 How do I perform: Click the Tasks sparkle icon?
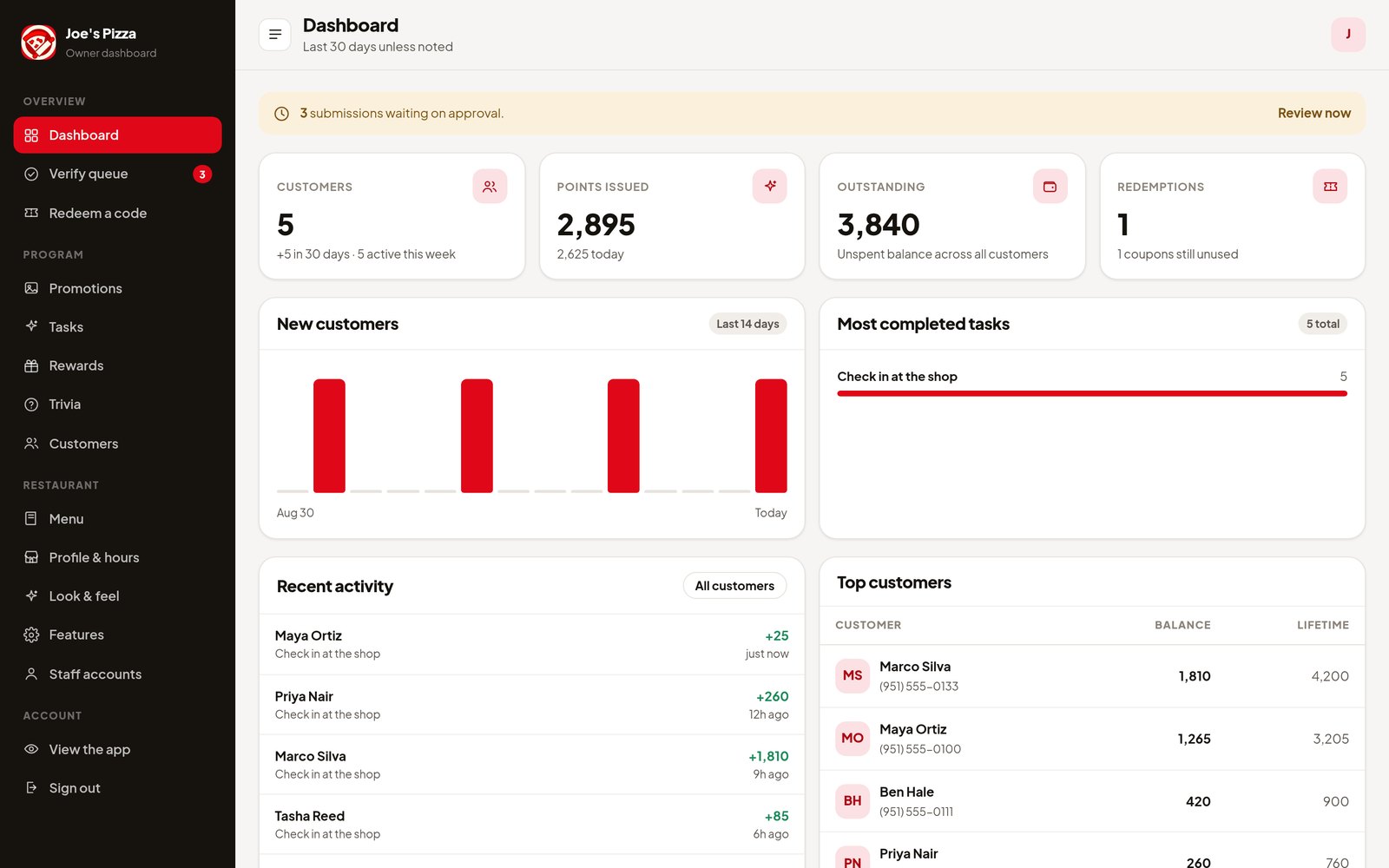[x=31, y=326]
